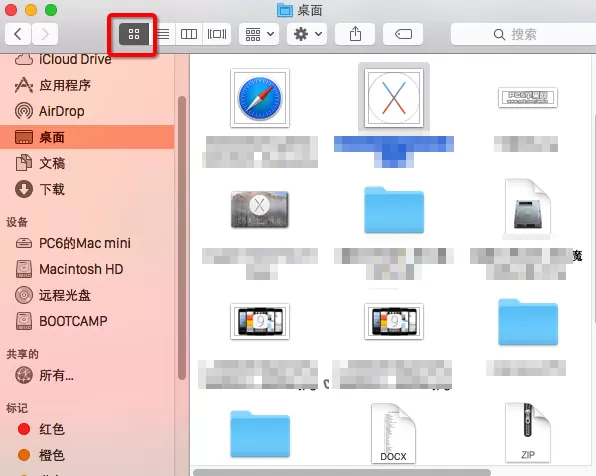This screenshot has height=476, width=596.
Task: Select the 橙色 orange tag
Action: tap(87, 455)
